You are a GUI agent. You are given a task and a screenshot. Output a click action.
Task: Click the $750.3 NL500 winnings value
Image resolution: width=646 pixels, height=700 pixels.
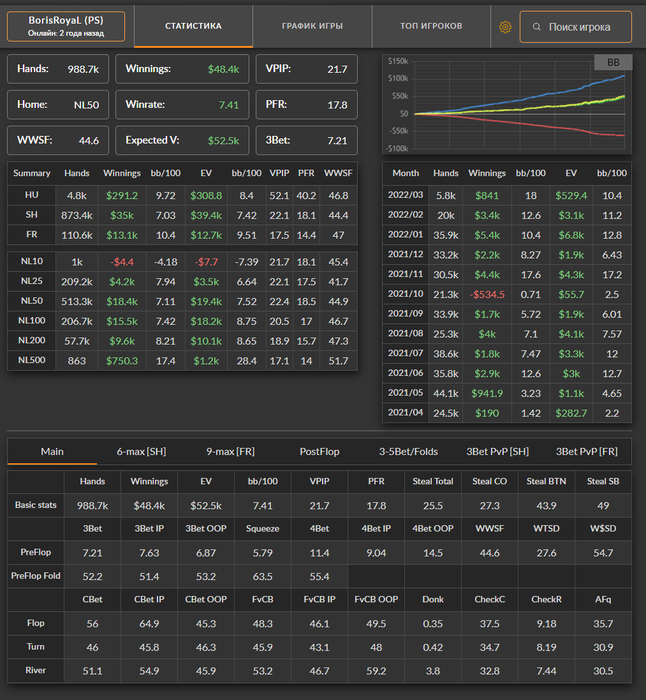pyautogui.click(x=122, y=361)
